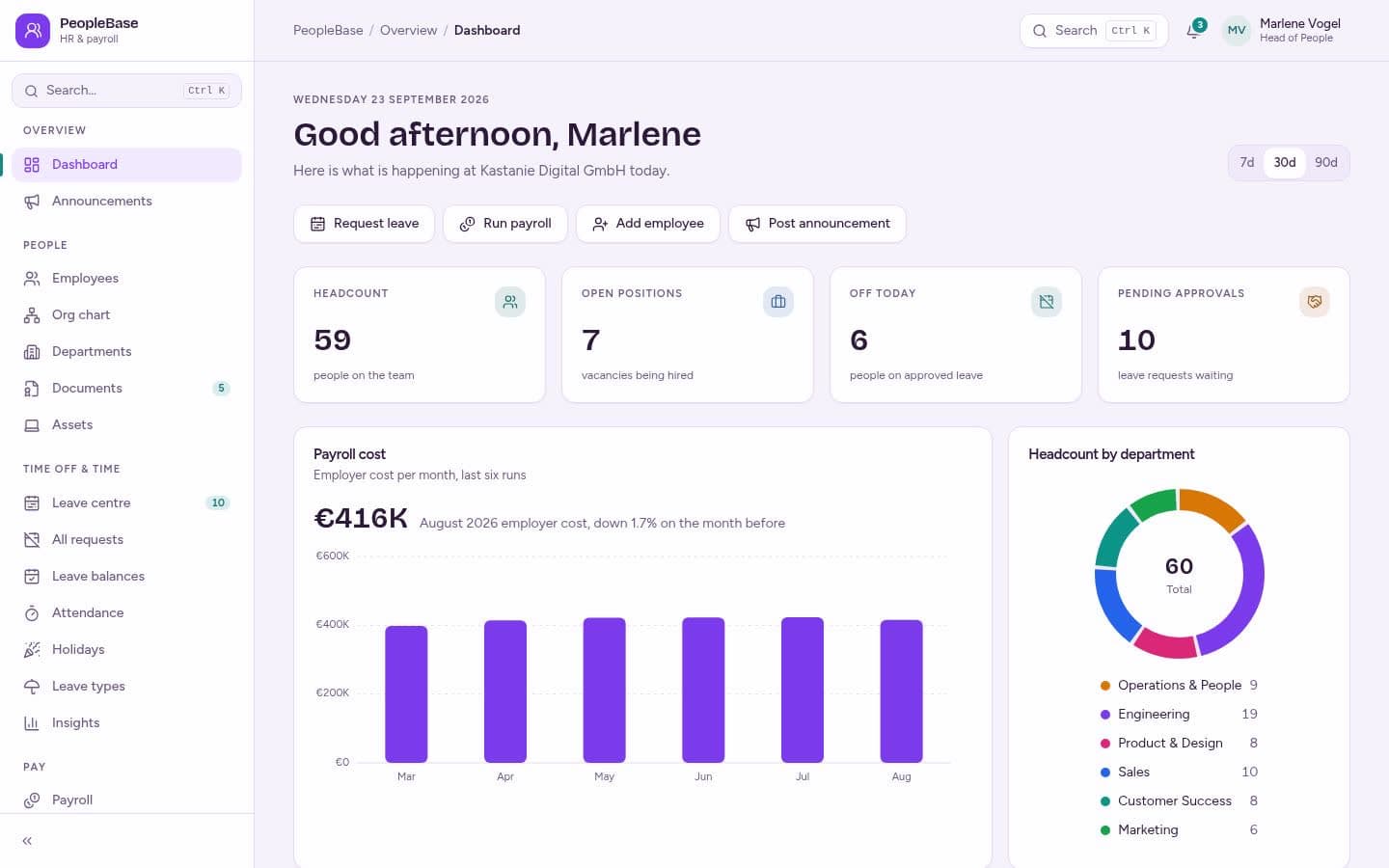Click the Announcements megaphone icon
The height and width of the screenshot is (868, 1389).
tap(32, 201)
